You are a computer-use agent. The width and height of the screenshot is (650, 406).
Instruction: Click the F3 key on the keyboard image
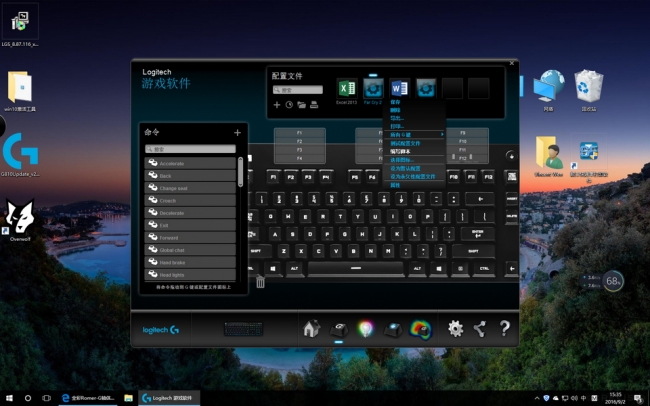[x=308, y=177]
